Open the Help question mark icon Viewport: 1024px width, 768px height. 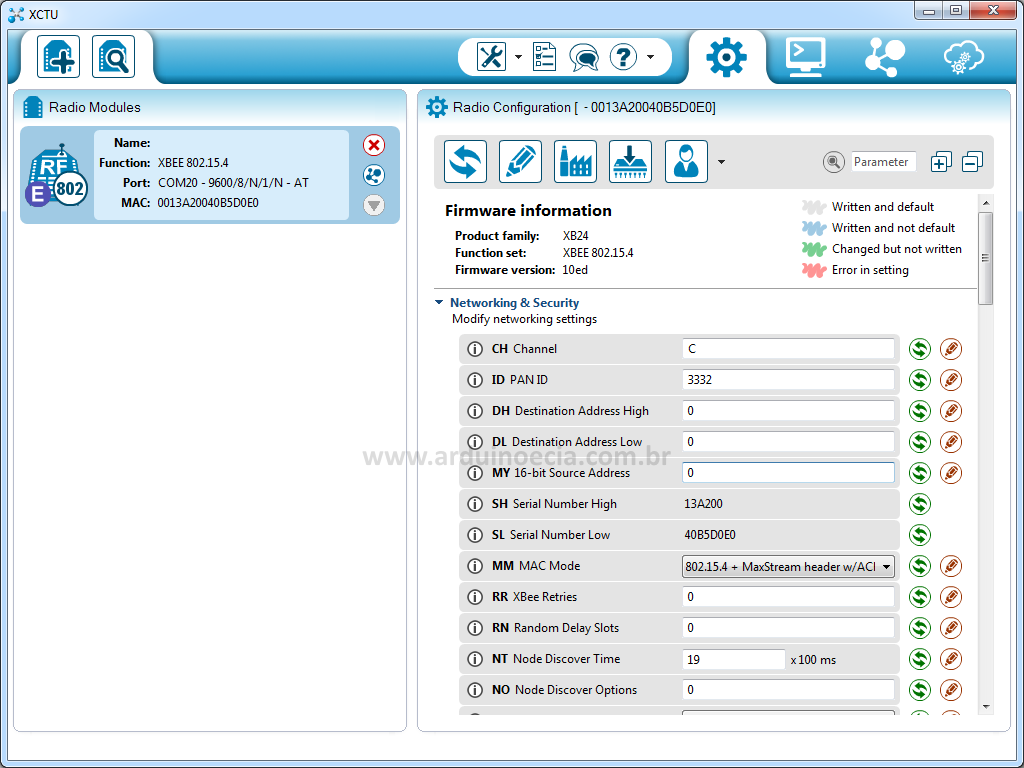(623, 57)
